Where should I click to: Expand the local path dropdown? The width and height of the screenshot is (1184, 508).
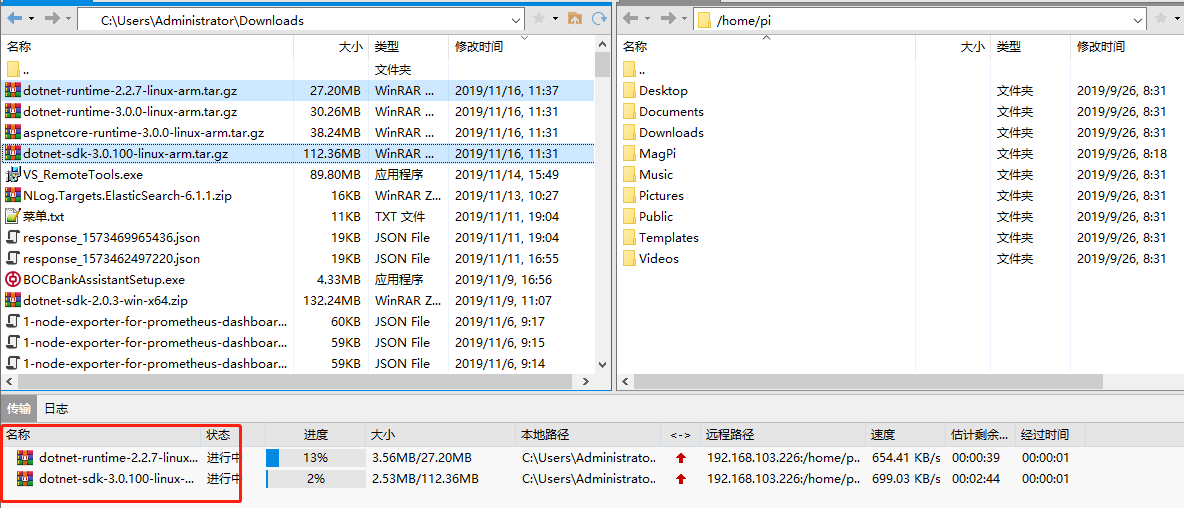[516, 20]
